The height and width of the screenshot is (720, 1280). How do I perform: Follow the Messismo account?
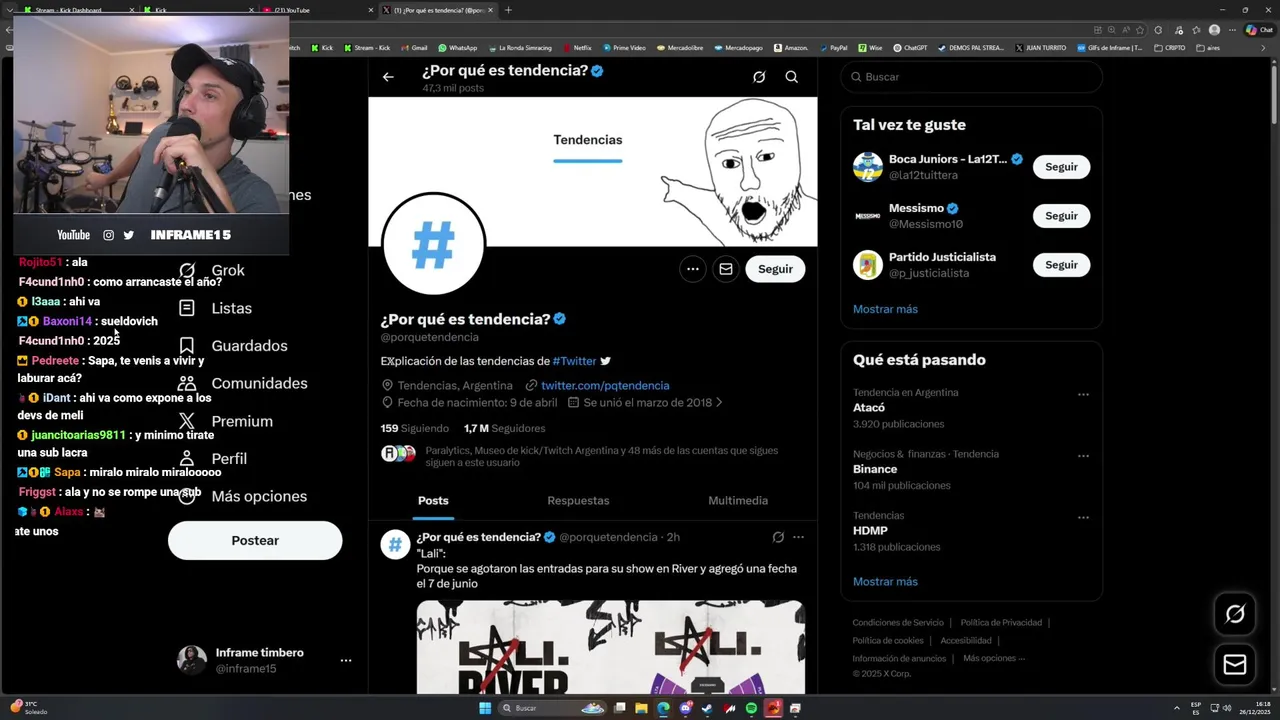(x=1061, y=216)
